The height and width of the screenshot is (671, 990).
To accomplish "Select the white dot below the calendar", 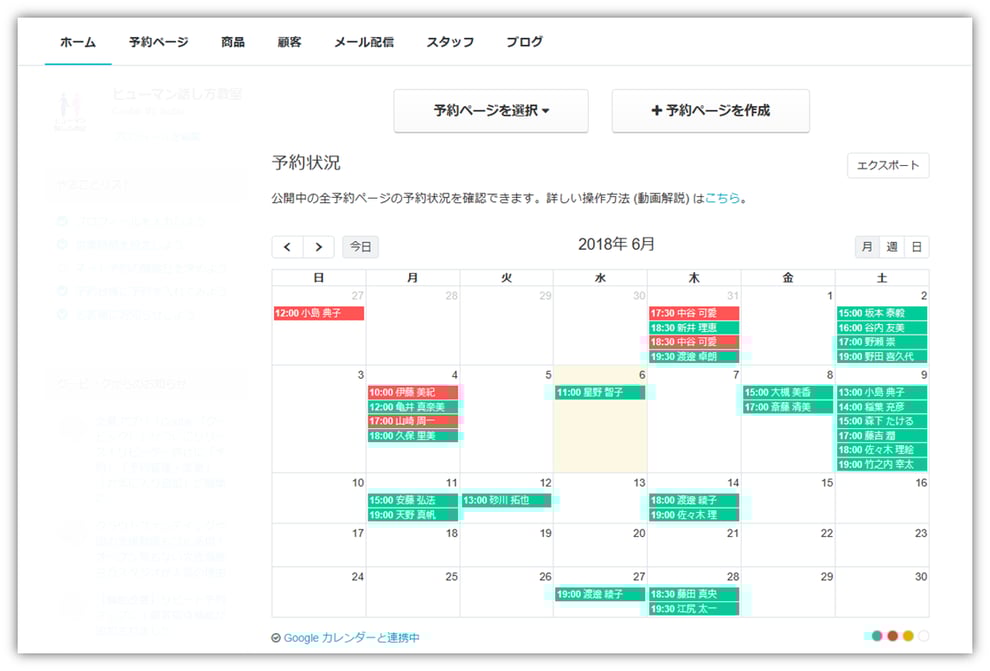I will click(923, 636).
